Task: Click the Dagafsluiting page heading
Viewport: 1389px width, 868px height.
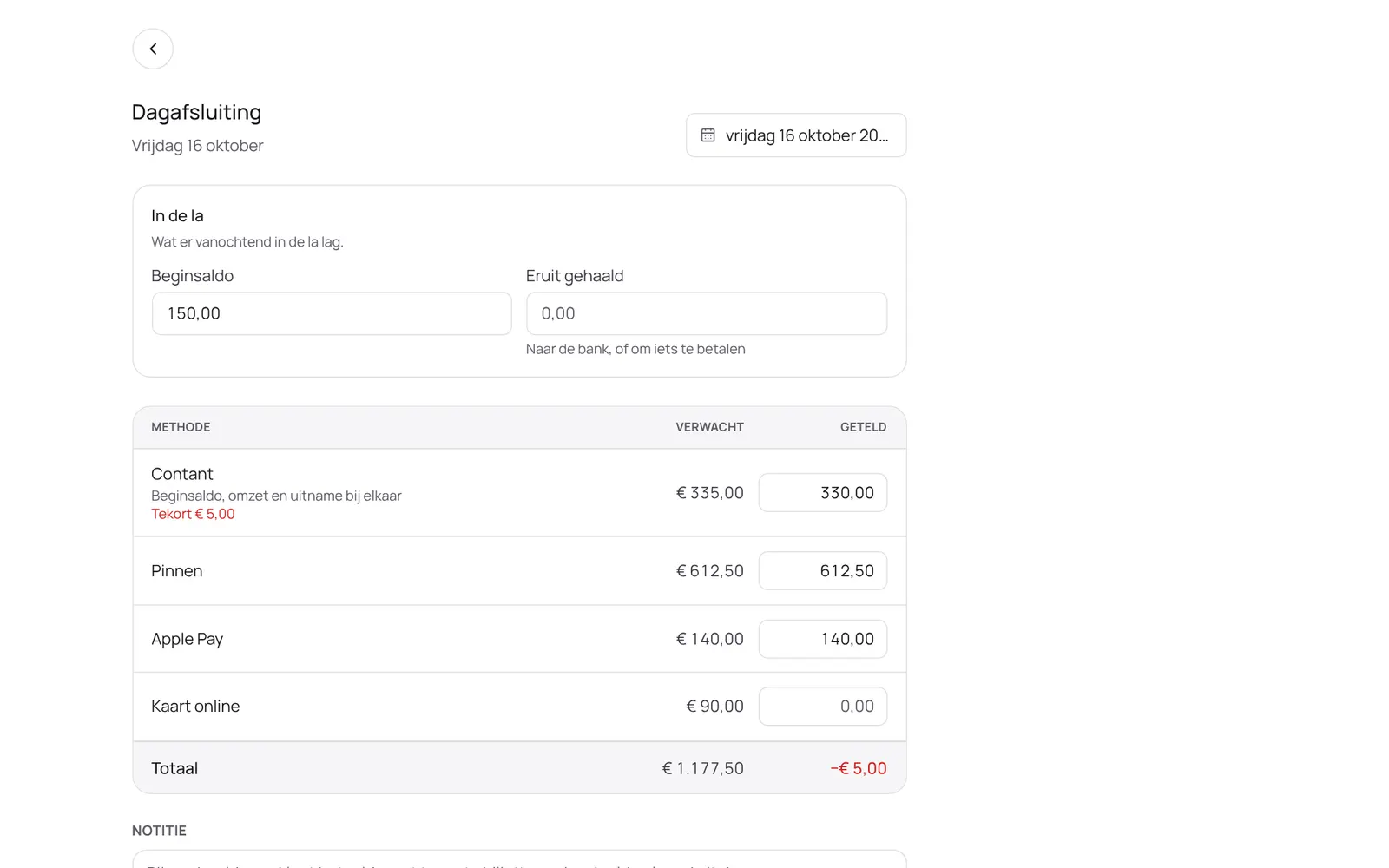Action: pyautogui.click(x=197, y=112)
